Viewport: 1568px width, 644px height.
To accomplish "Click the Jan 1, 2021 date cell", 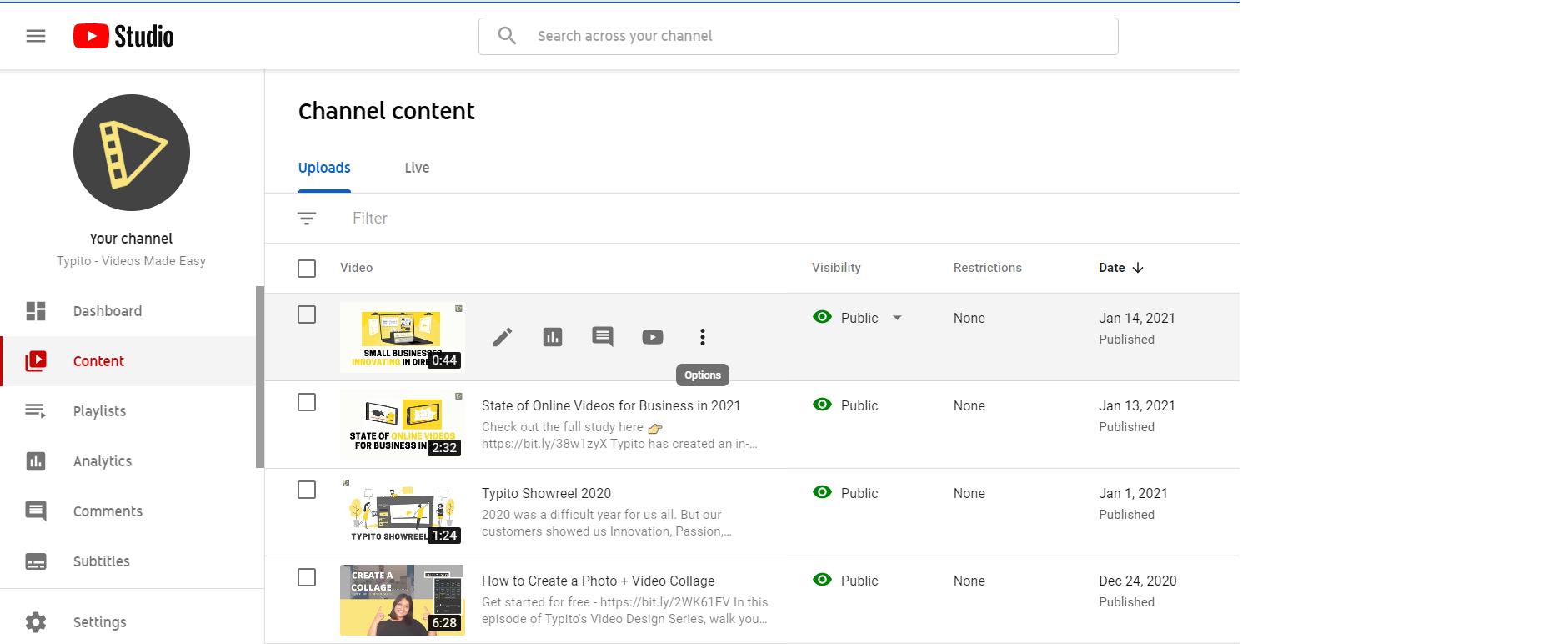I will coord(1133,493).
